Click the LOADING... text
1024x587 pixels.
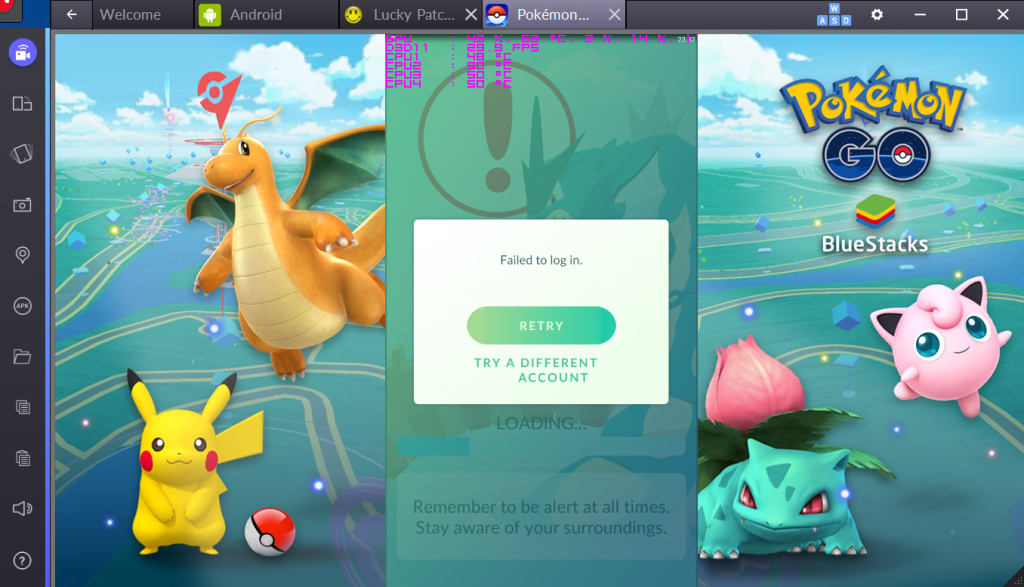point(541,423)
